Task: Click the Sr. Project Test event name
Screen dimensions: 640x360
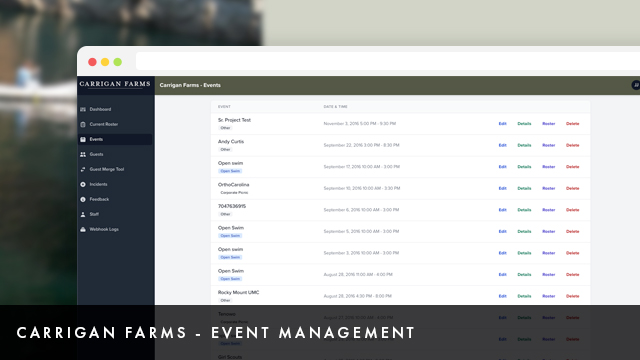Action: click(234, 120)
